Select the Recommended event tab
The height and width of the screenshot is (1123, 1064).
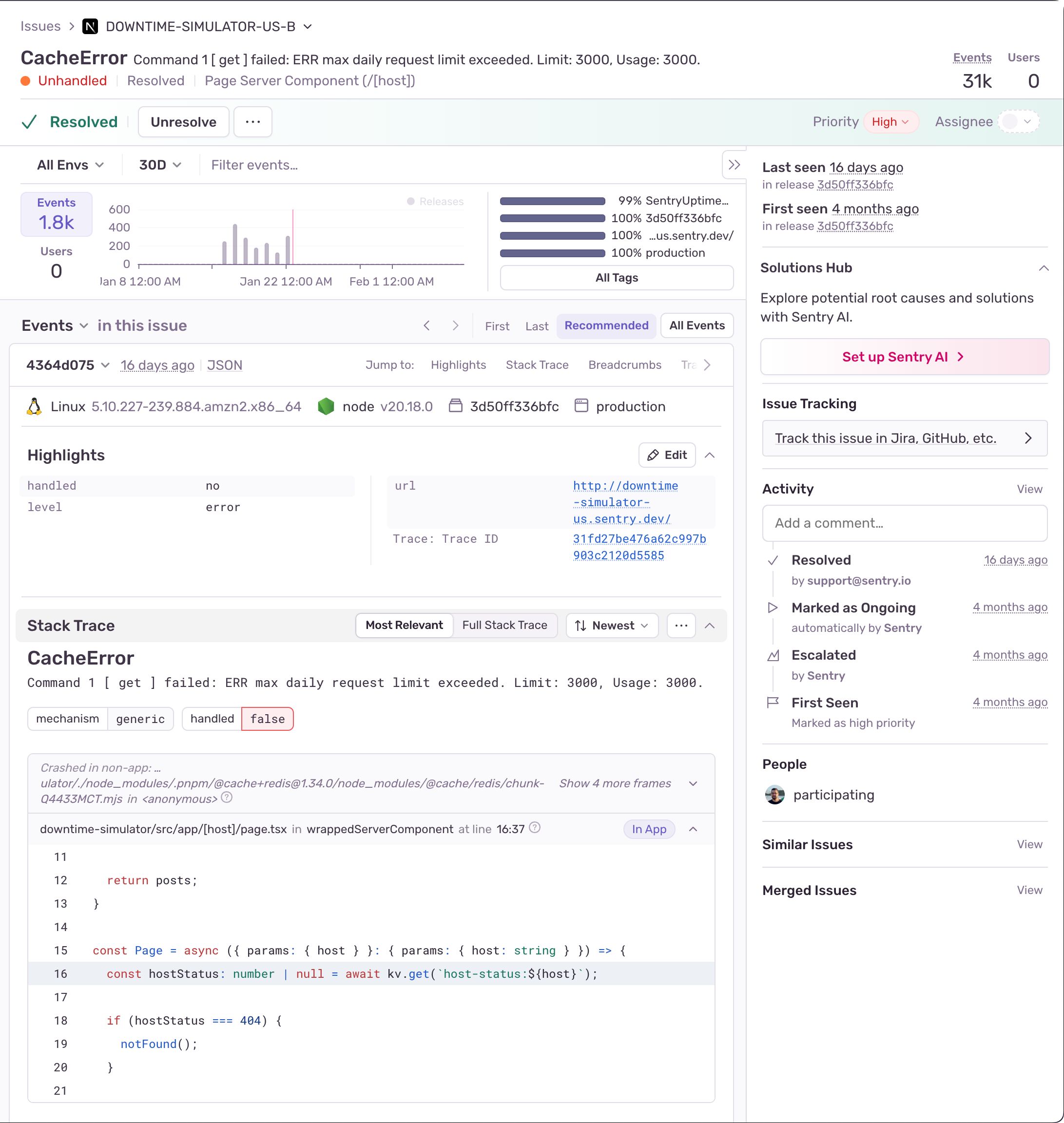pyautogui.click(x=606, y=325)
